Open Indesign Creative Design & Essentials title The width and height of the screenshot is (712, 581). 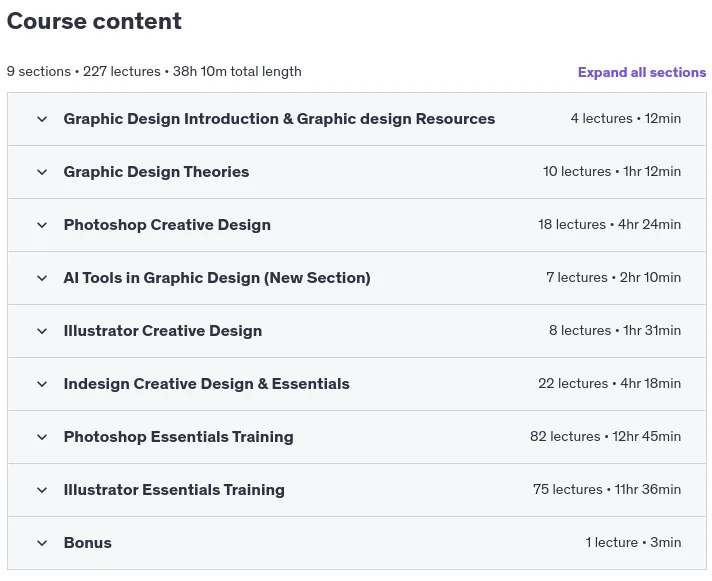point(207,384)
